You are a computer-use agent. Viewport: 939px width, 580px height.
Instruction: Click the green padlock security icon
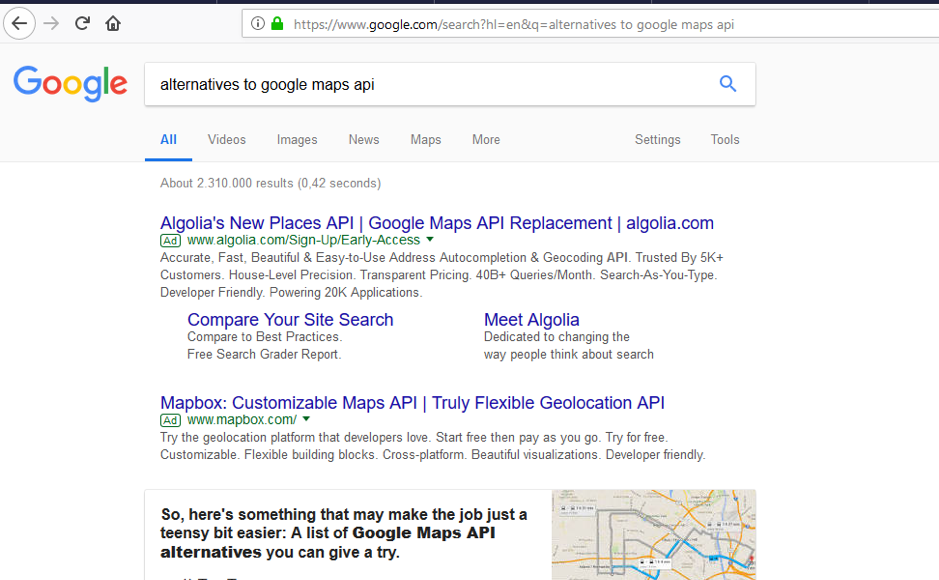277,24
